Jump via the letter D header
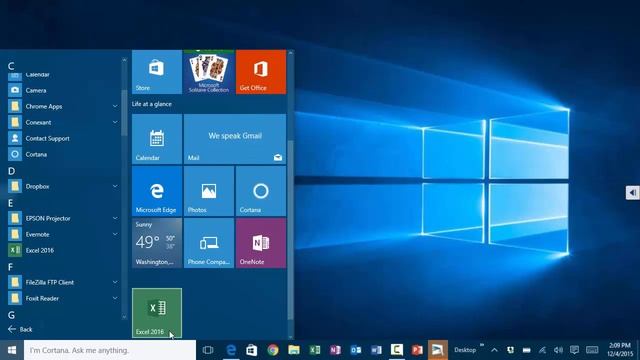Viewport: 640px width, 360px height. (11, 171)
